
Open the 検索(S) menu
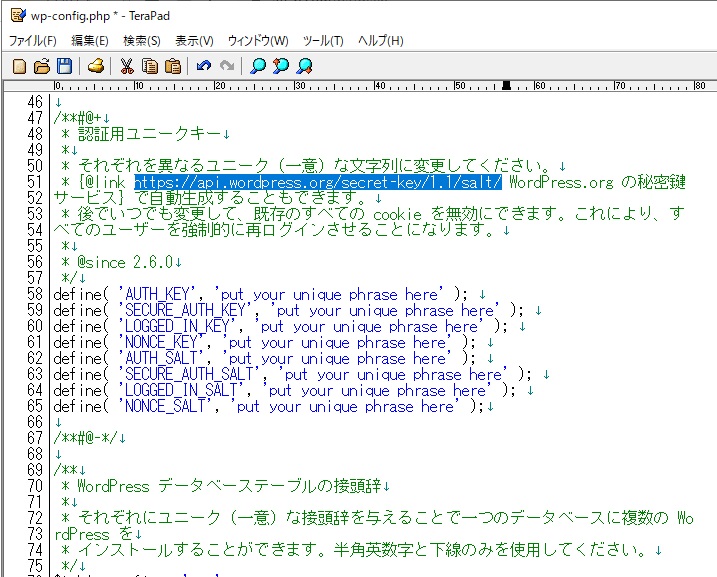(x=142, y=41)
